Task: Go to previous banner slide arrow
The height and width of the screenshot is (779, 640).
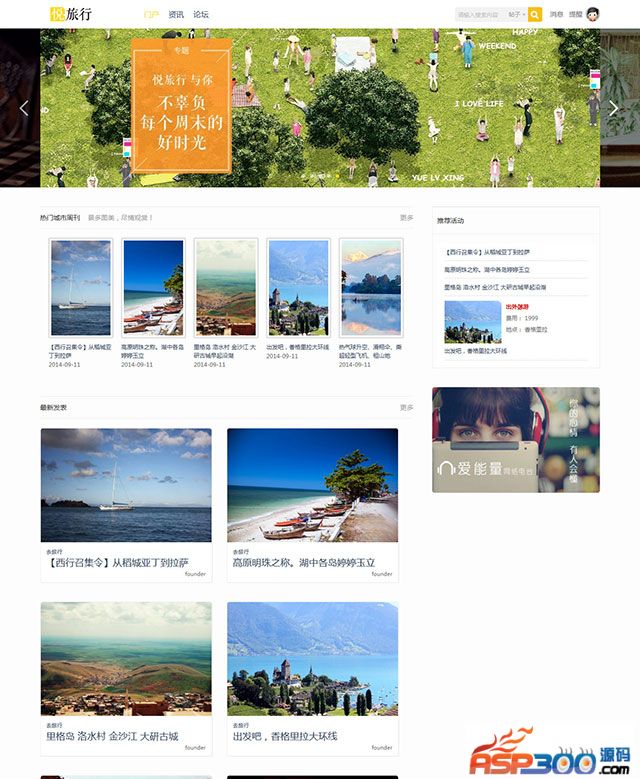Action: [x=24, y=108]
